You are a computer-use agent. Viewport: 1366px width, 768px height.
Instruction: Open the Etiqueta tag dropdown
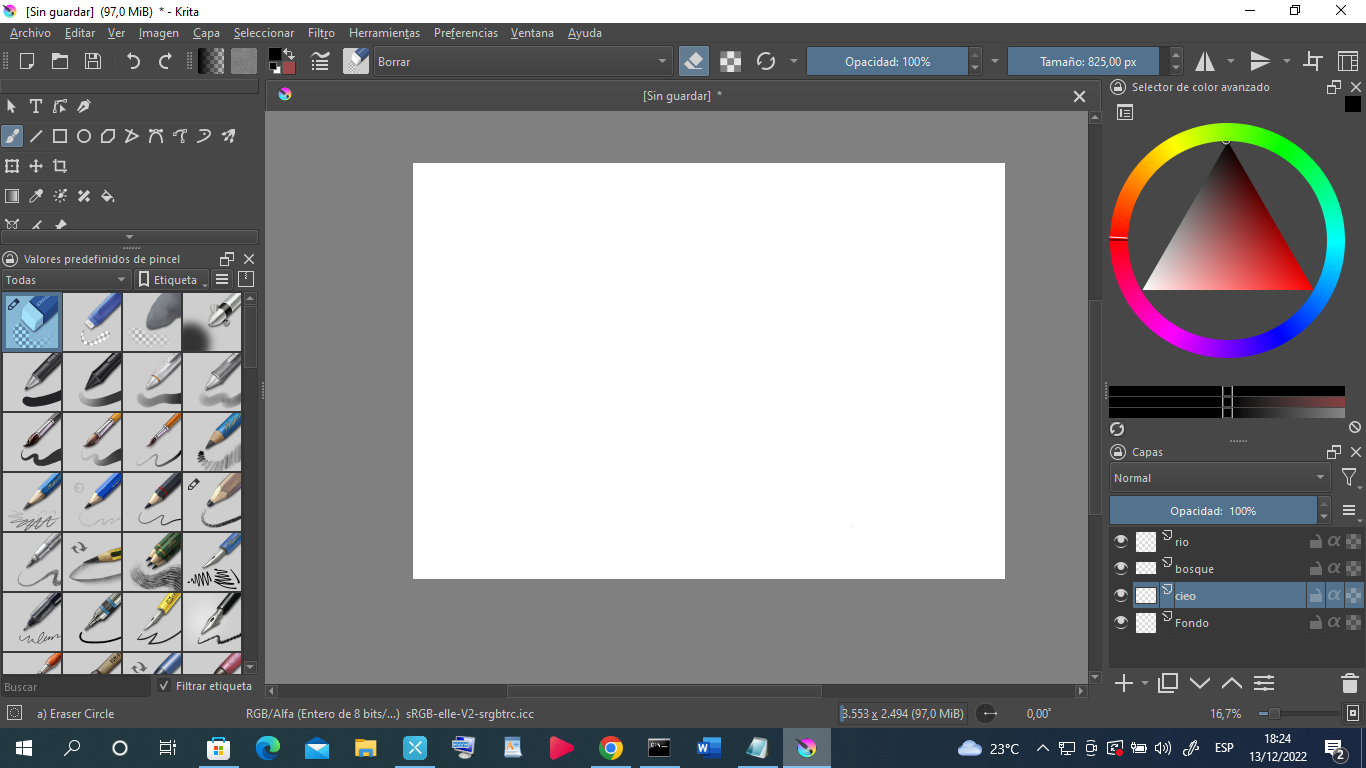172,280
